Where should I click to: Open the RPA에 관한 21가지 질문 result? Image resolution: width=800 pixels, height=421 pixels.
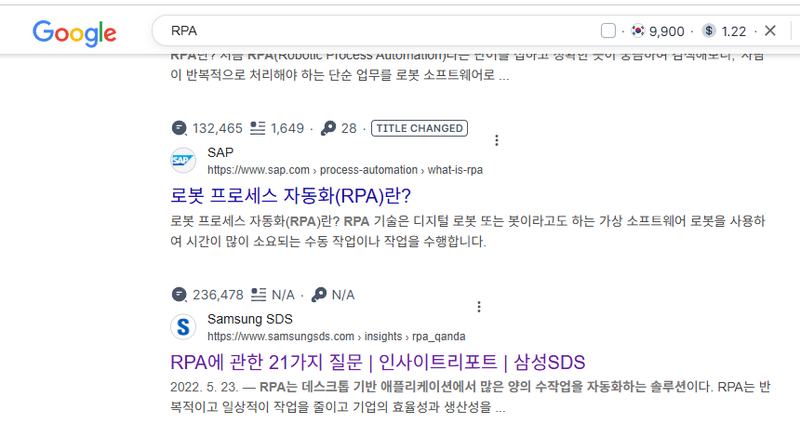[x=378, y=362]
